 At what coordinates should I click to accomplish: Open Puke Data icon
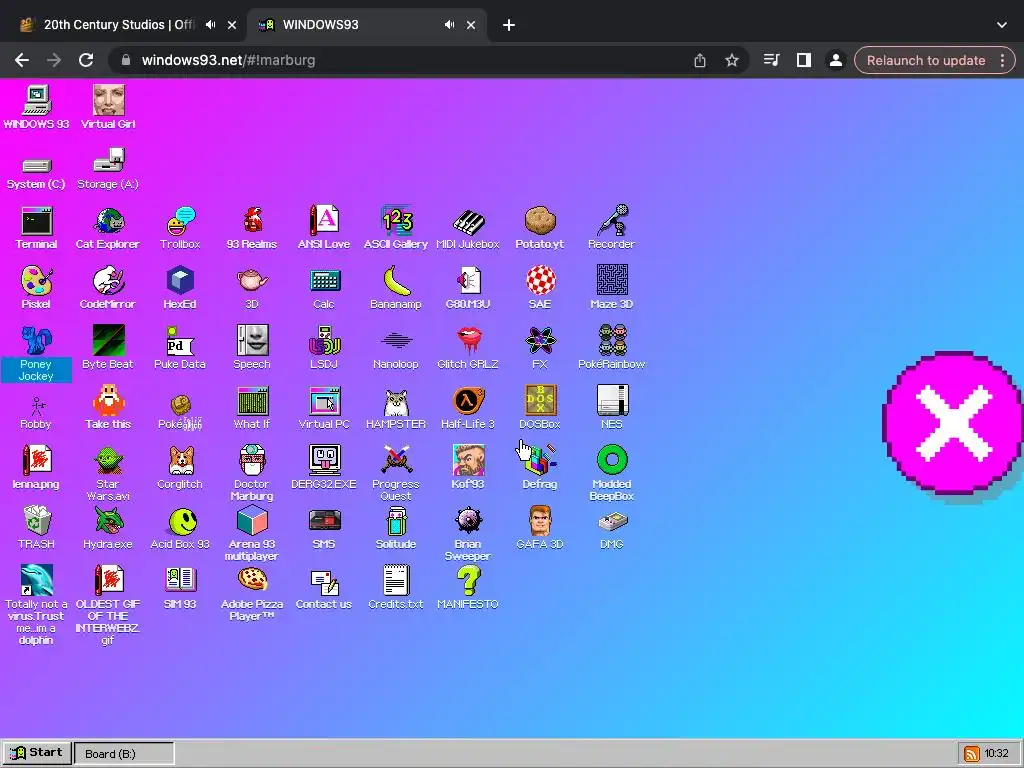coord(180,348)
